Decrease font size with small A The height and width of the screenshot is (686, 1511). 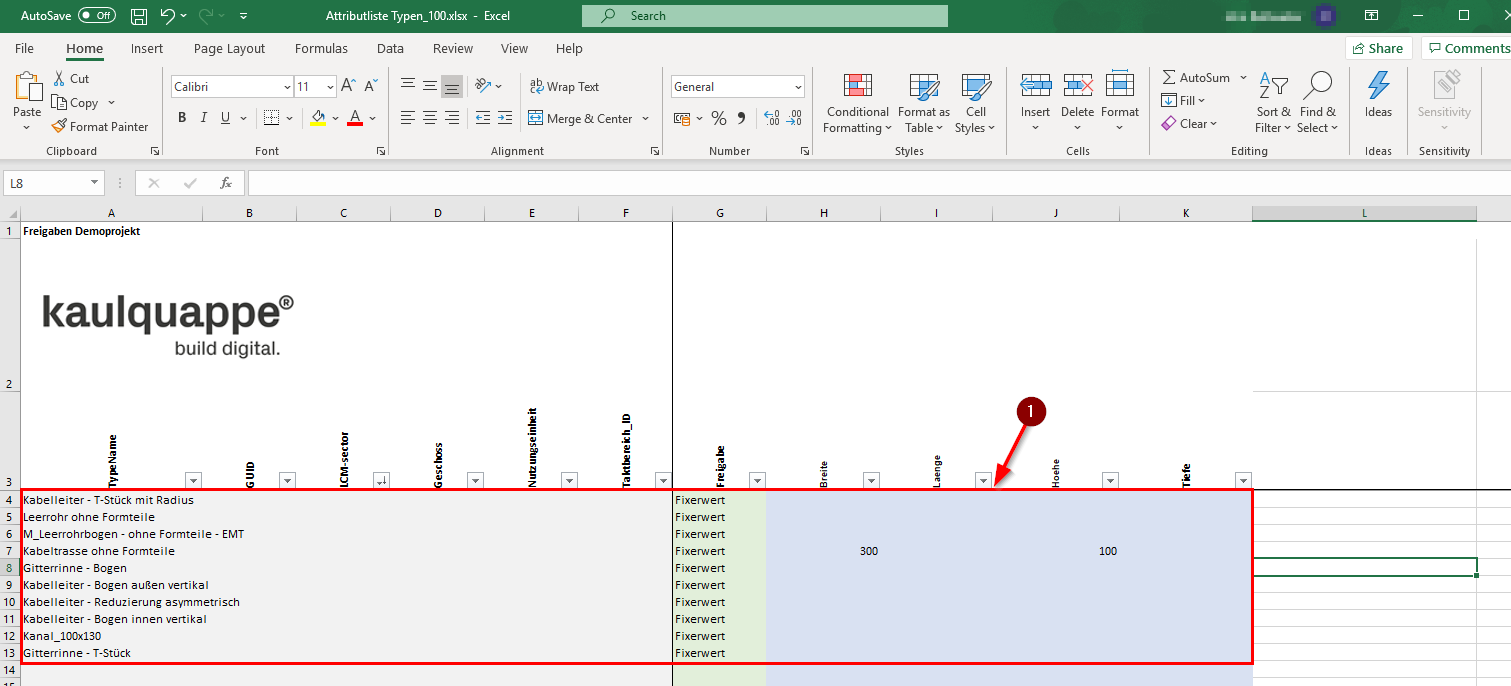pyautogui.click(x=371, y=87)
